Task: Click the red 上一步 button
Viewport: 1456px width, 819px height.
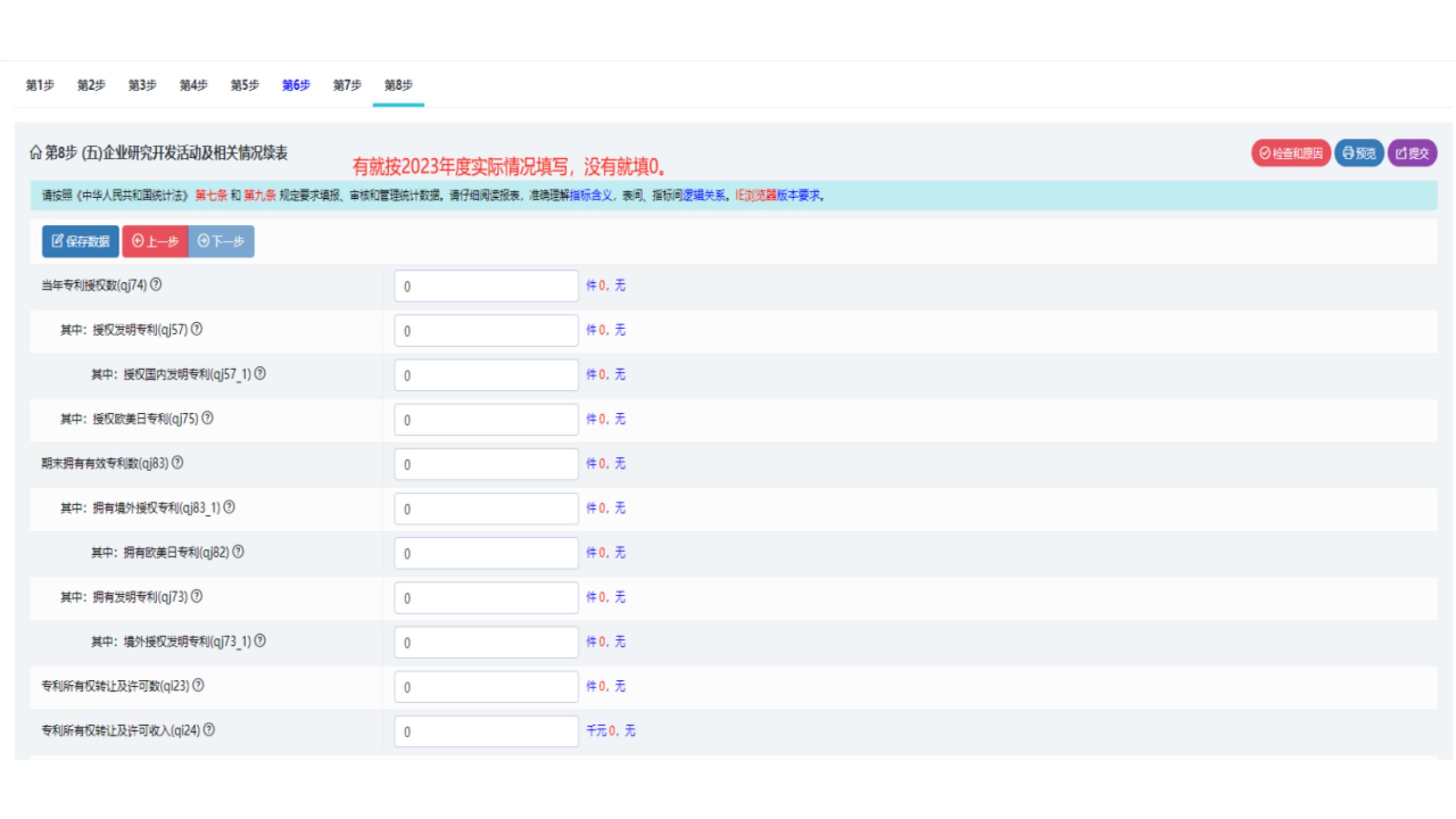Action: coord(156,241)
